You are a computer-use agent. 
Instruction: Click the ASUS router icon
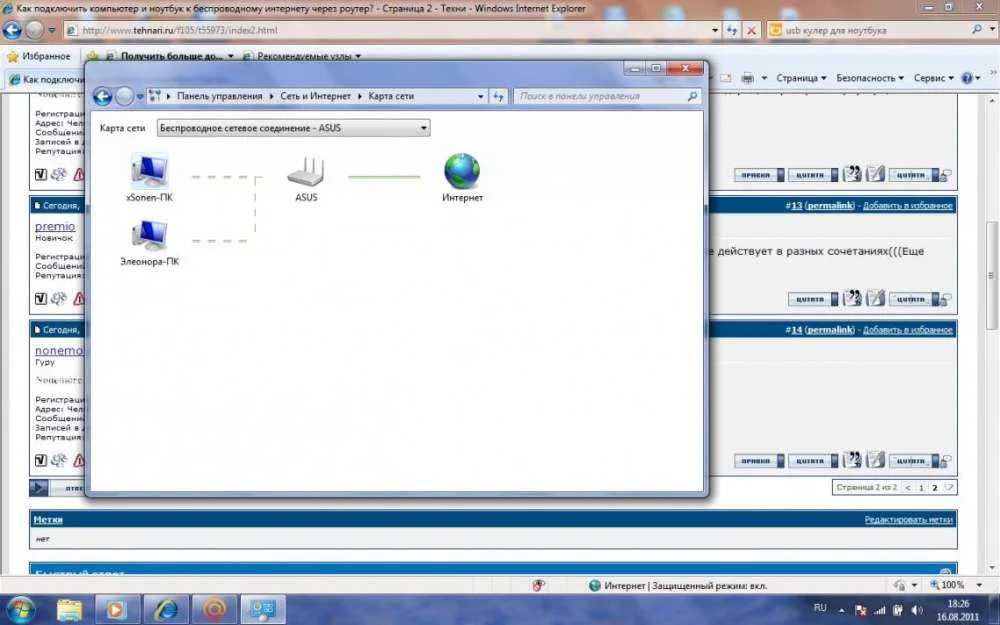[x=306, y=172]
